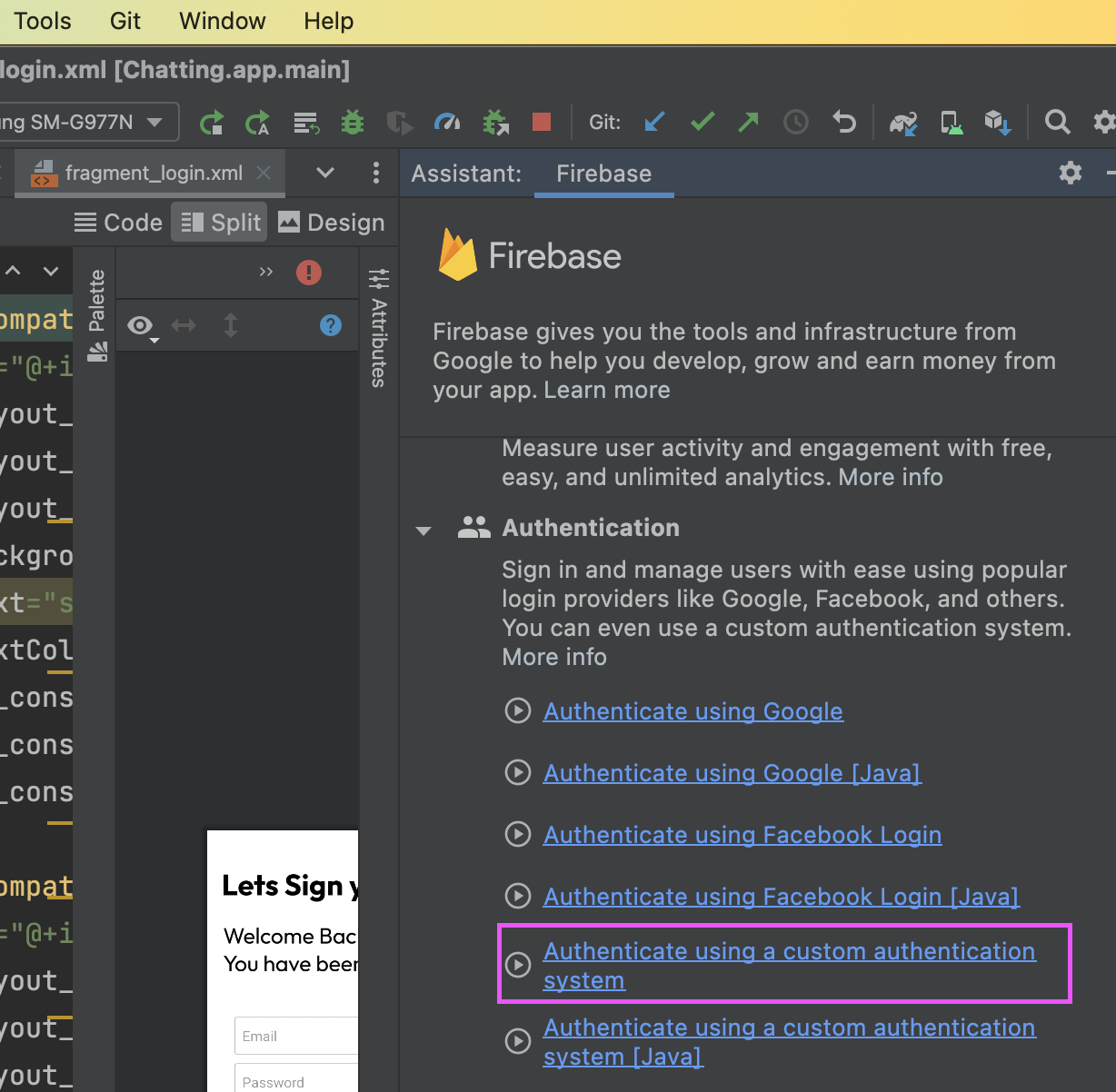Jump to next highlighted error arrow
The width and height of the screenshot is (1116, 1092).
pos(51,271)
